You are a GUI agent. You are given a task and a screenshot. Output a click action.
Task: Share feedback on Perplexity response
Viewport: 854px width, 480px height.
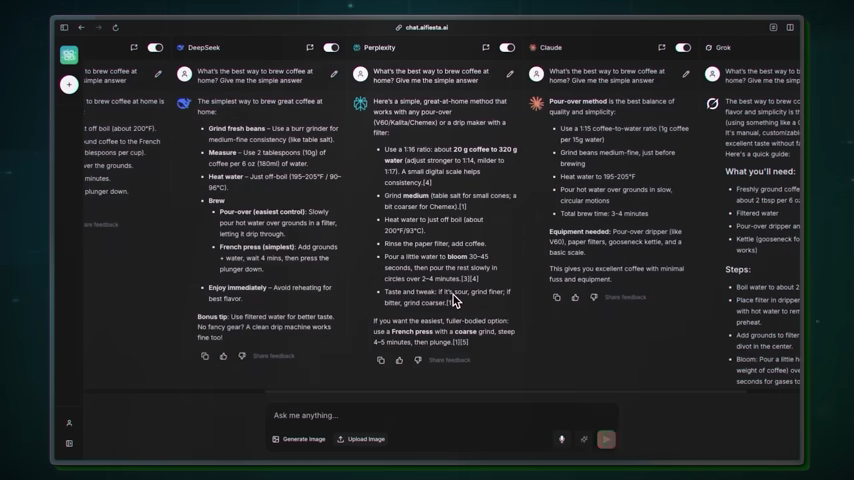pyautogui.click(x=449, y=360)
